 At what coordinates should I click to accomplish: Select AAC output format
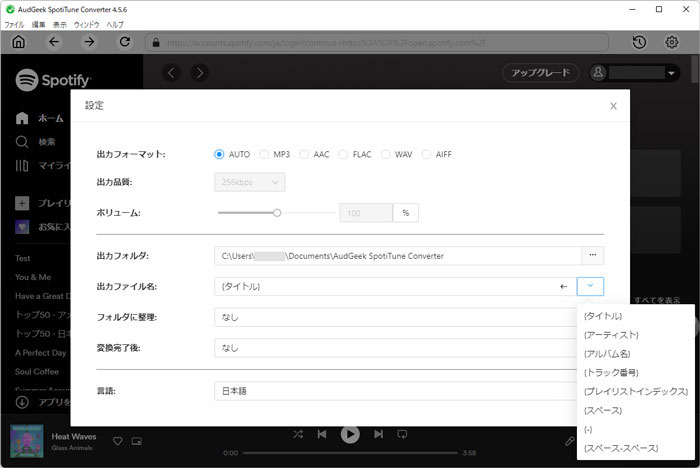point(304,155)
